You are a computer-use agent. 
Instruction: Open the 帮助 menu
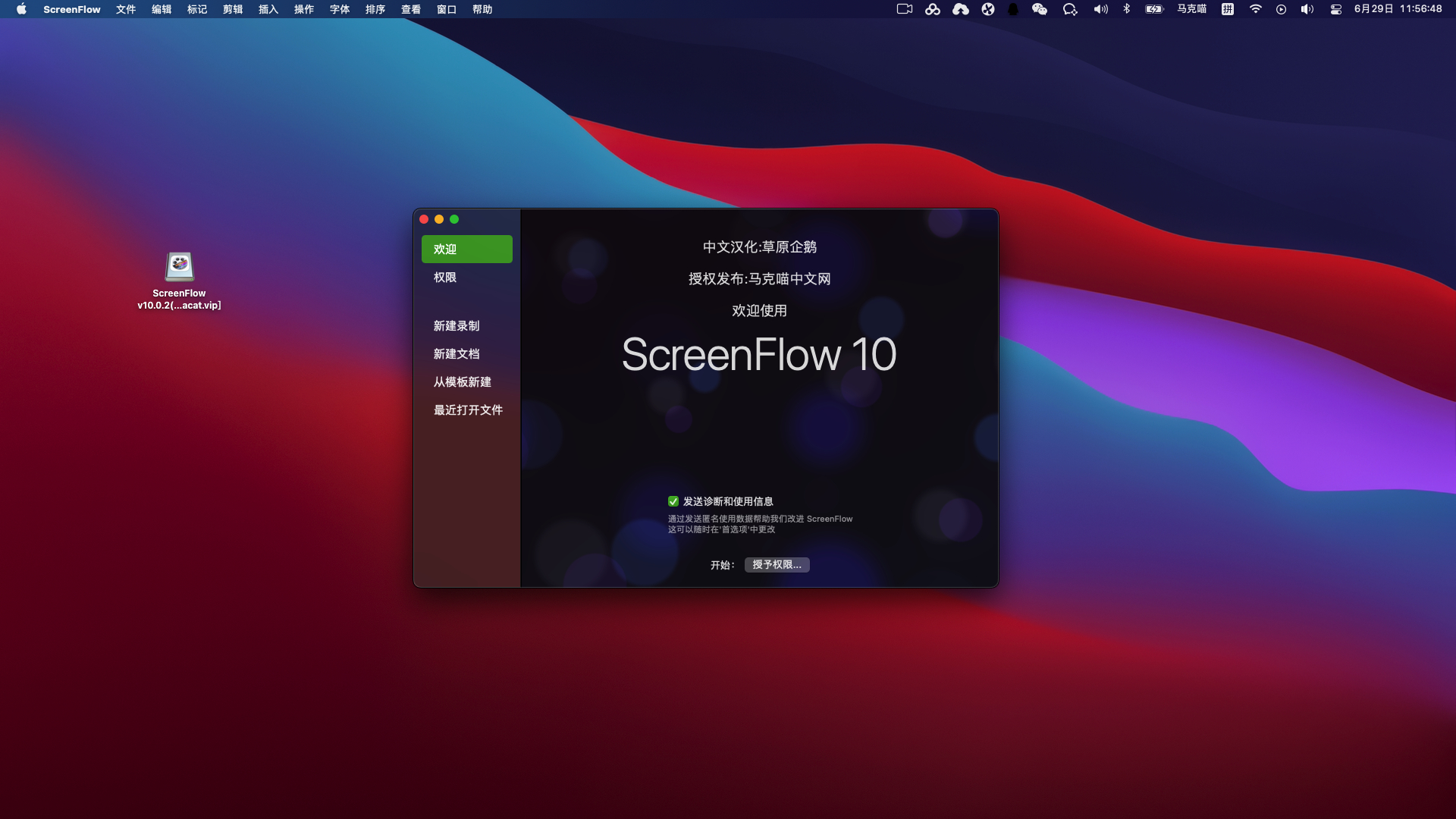482,9
